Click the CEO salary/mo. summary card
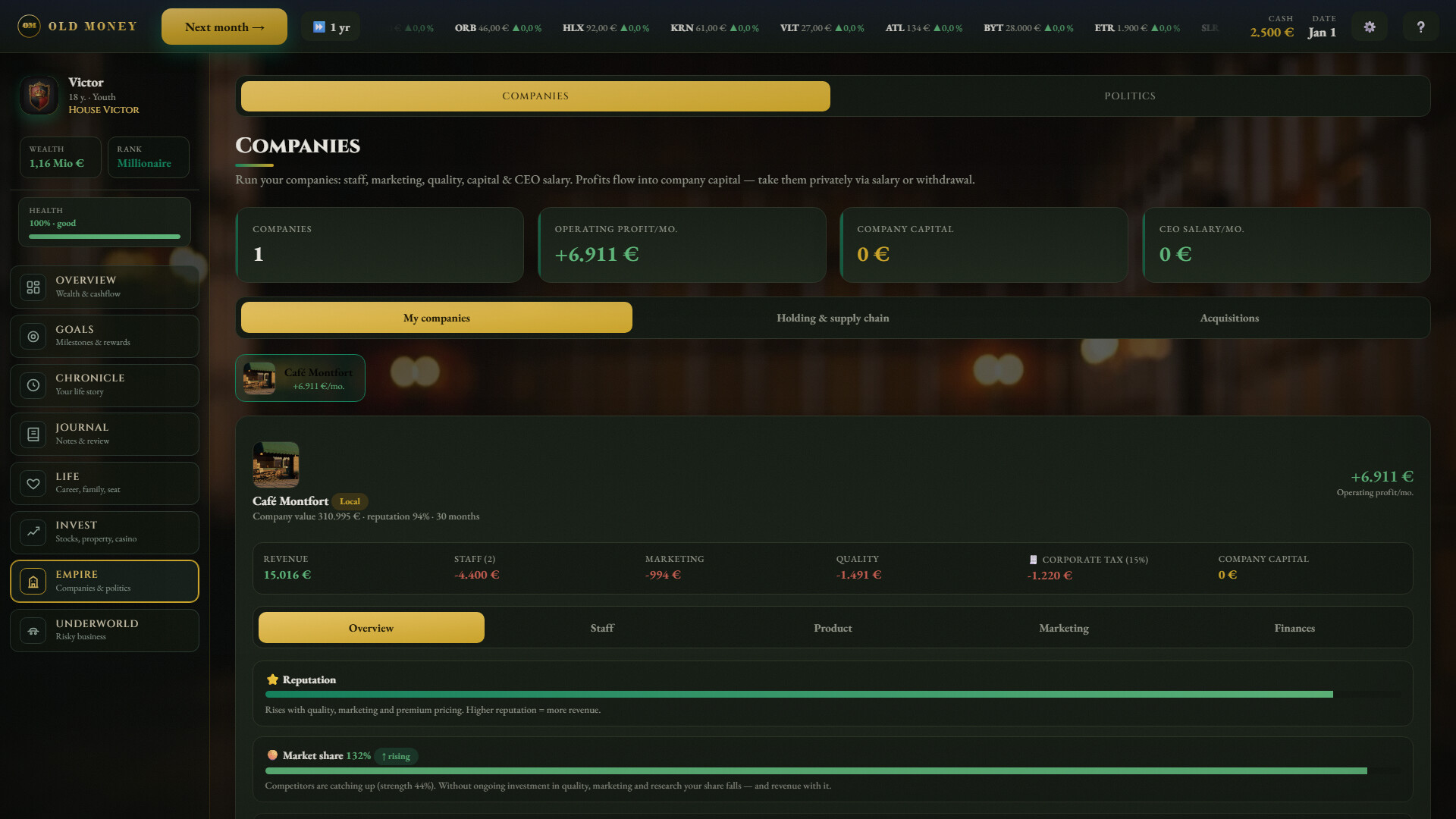The height and width of the screenshot is (819, 1456). pos(1286,245)
